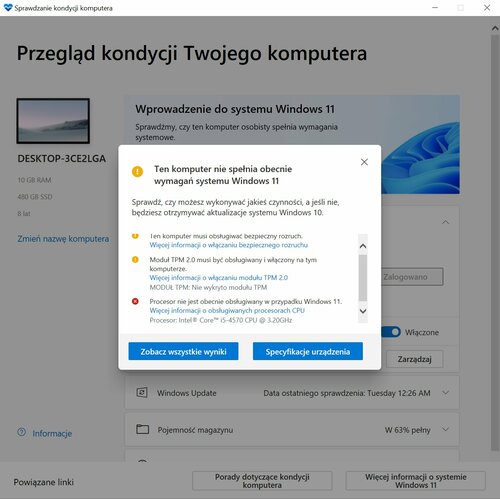This screenshot has height=499, width=500.
Task: Click the Zarządzaj button
Action: (x=414, y=359)
